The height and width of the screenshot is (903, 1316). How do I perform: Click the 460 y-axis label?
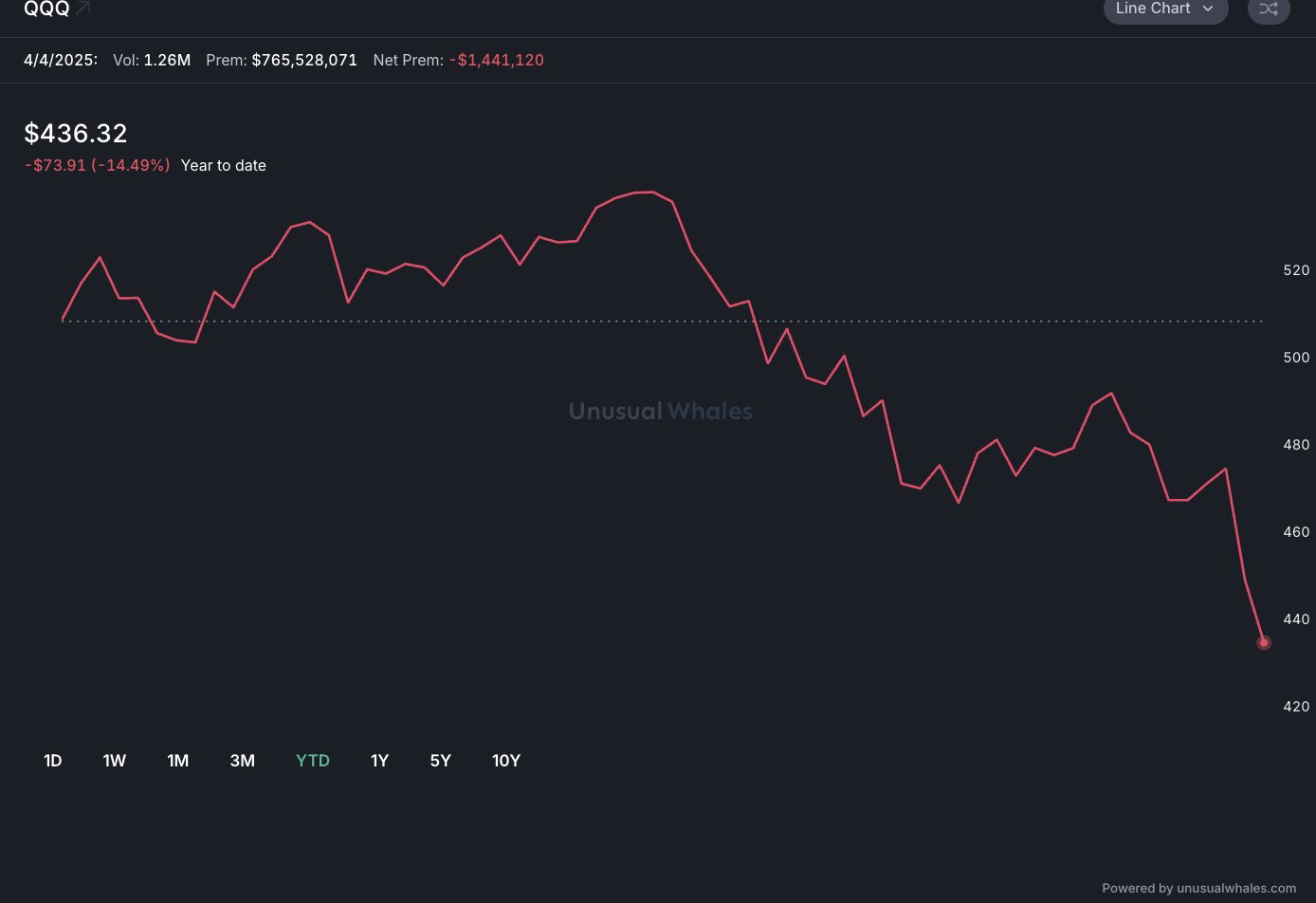(1296, 532)
